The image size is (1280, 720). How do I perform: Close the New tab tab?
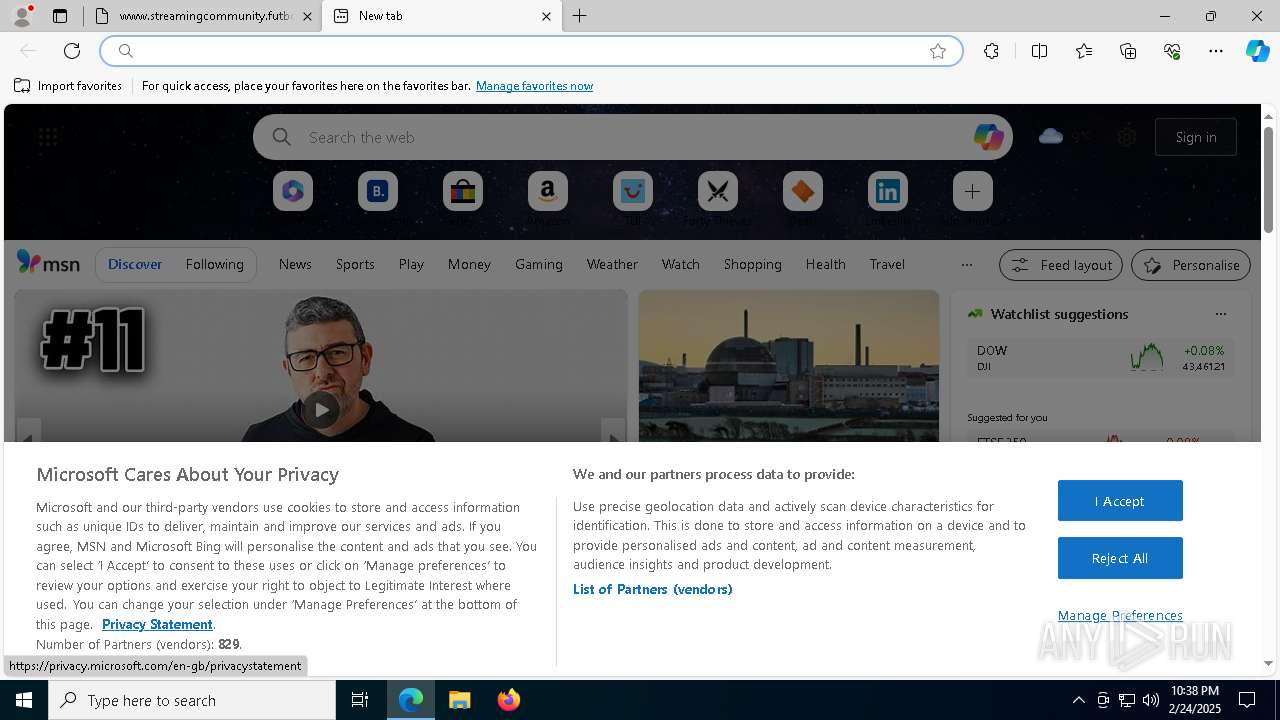tap(546, 16)
